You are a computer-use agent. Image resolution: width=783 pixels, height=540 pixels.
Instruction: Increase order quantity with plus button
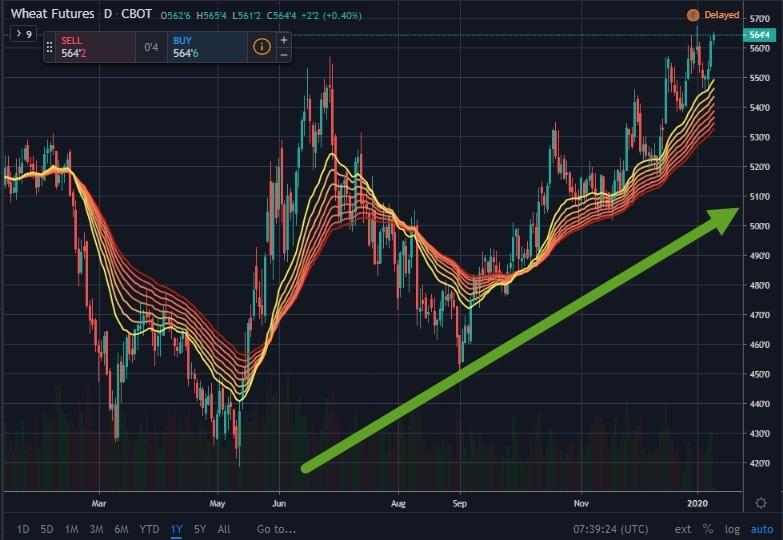(284, 40)
